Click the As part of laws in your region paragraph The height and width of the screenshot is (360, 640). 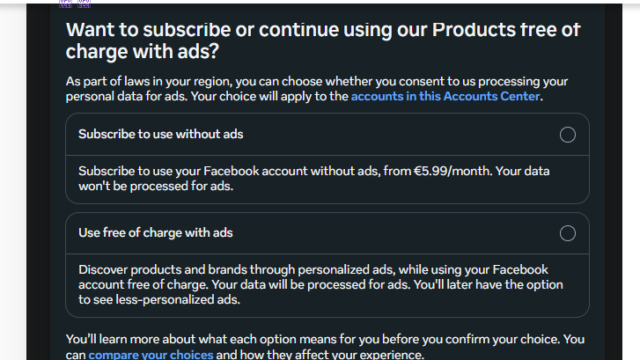(x=317, y=89)
